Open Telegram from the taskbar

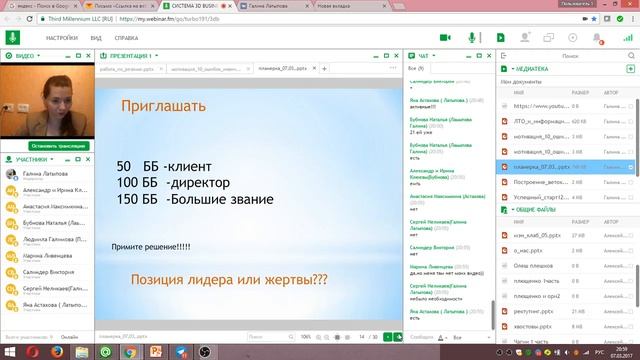pos(181,351)
